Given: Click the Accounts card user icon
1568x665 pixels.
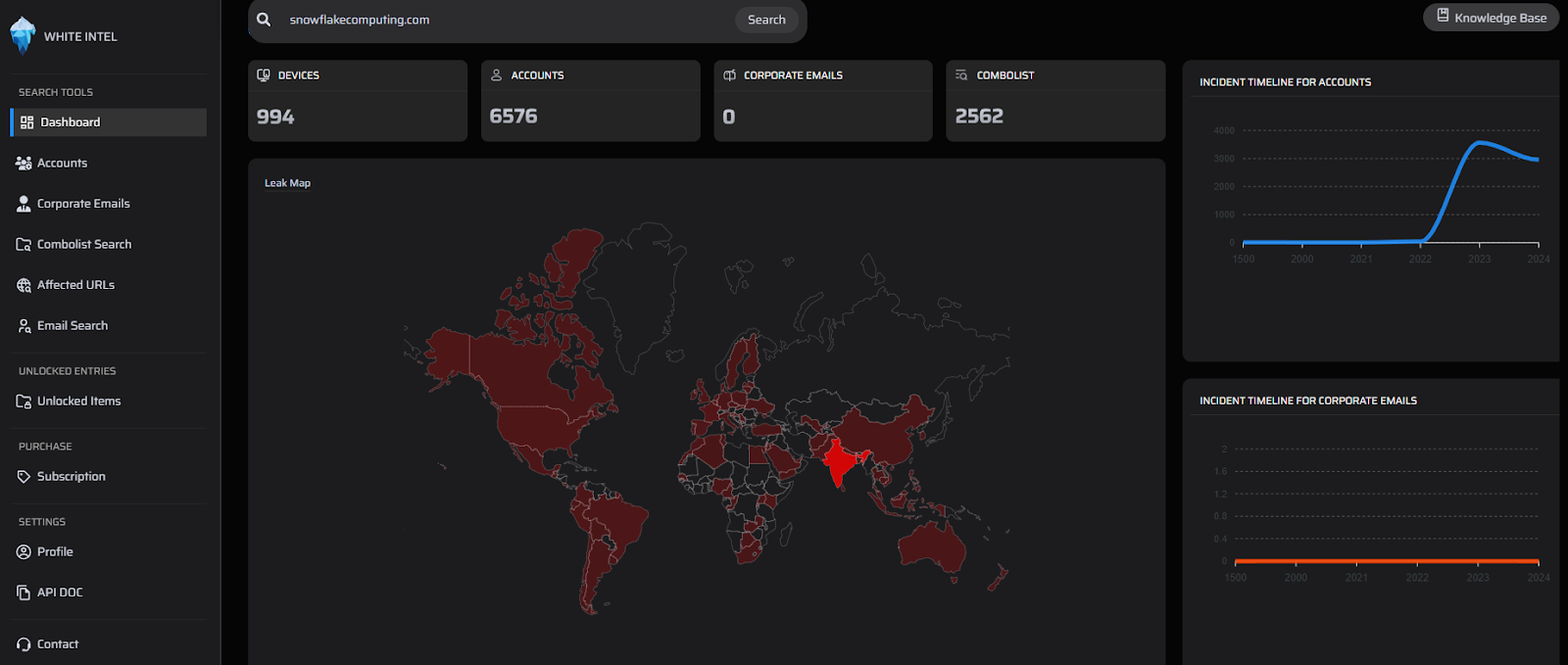Looking at the screenshot, I should [496, 74].
